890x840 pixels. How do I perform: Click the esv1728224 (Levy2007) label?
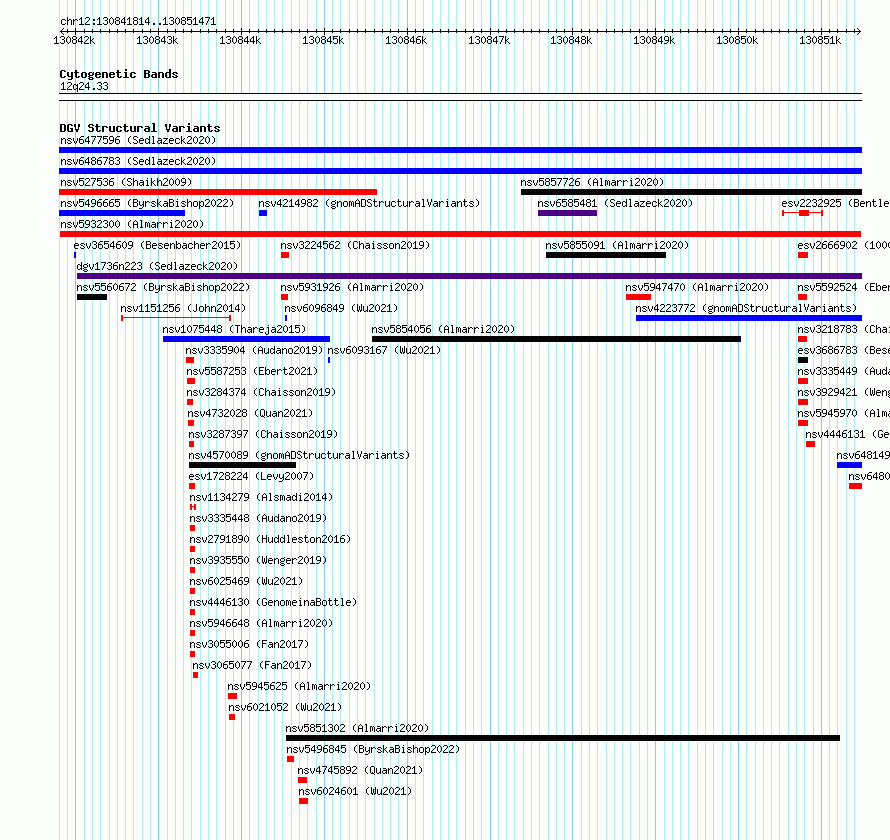(x=251, y=476)
